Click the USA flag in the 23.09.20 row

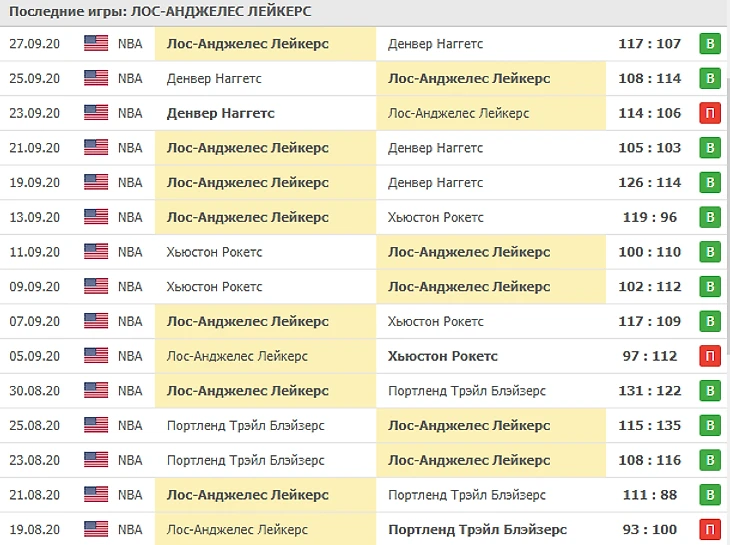(x=96, y=113)
